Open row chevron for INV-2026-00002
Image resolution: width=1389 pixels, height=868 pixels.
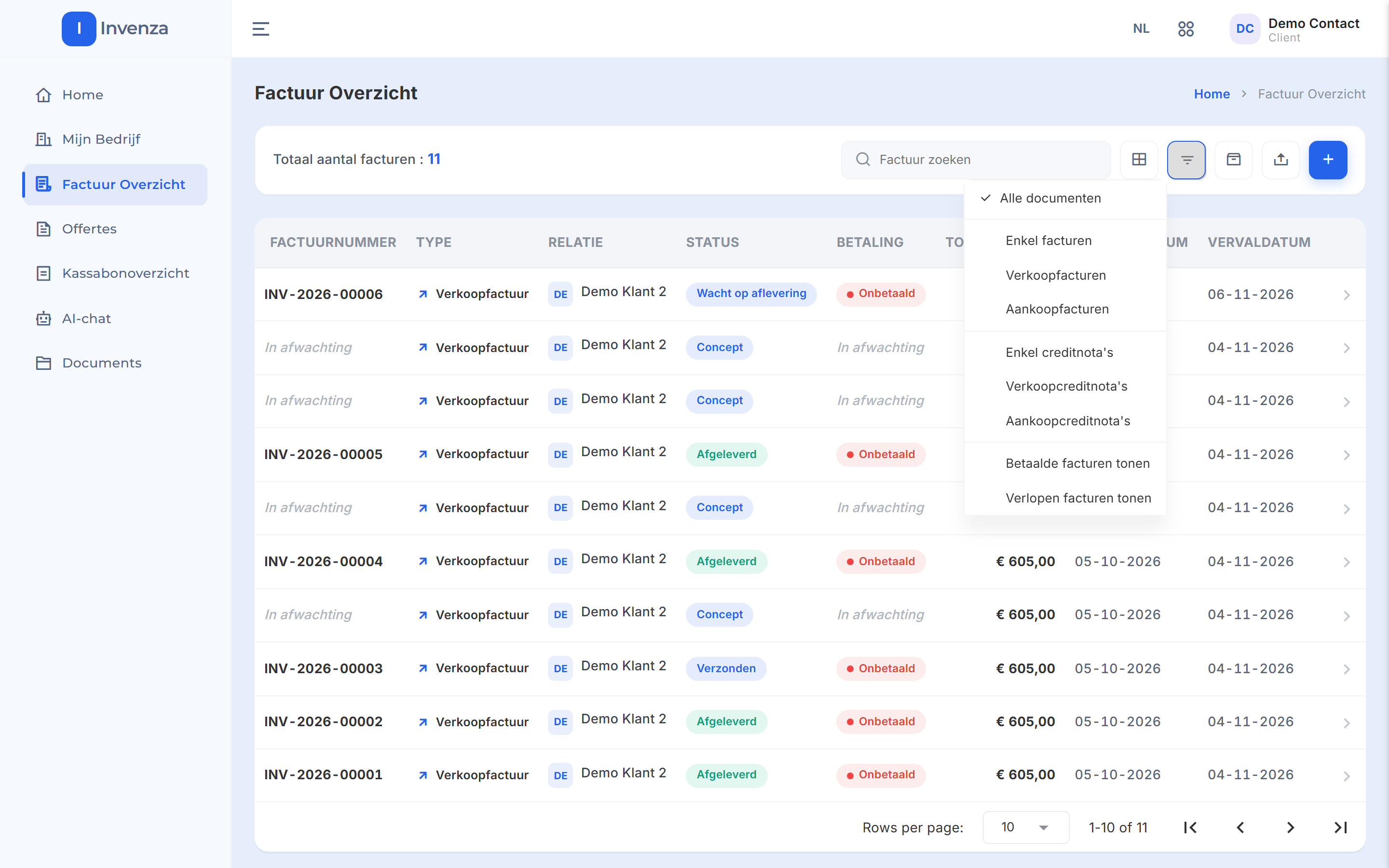pyautogui.click(x=1347, y=723)
